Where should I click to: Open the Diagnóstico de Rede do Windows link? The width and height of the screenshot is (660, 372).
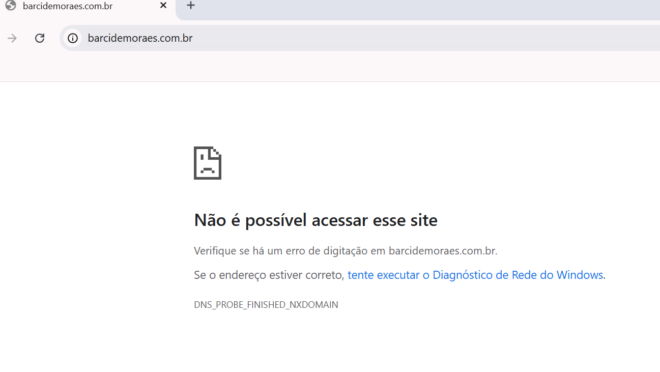[x=475, y=275]
